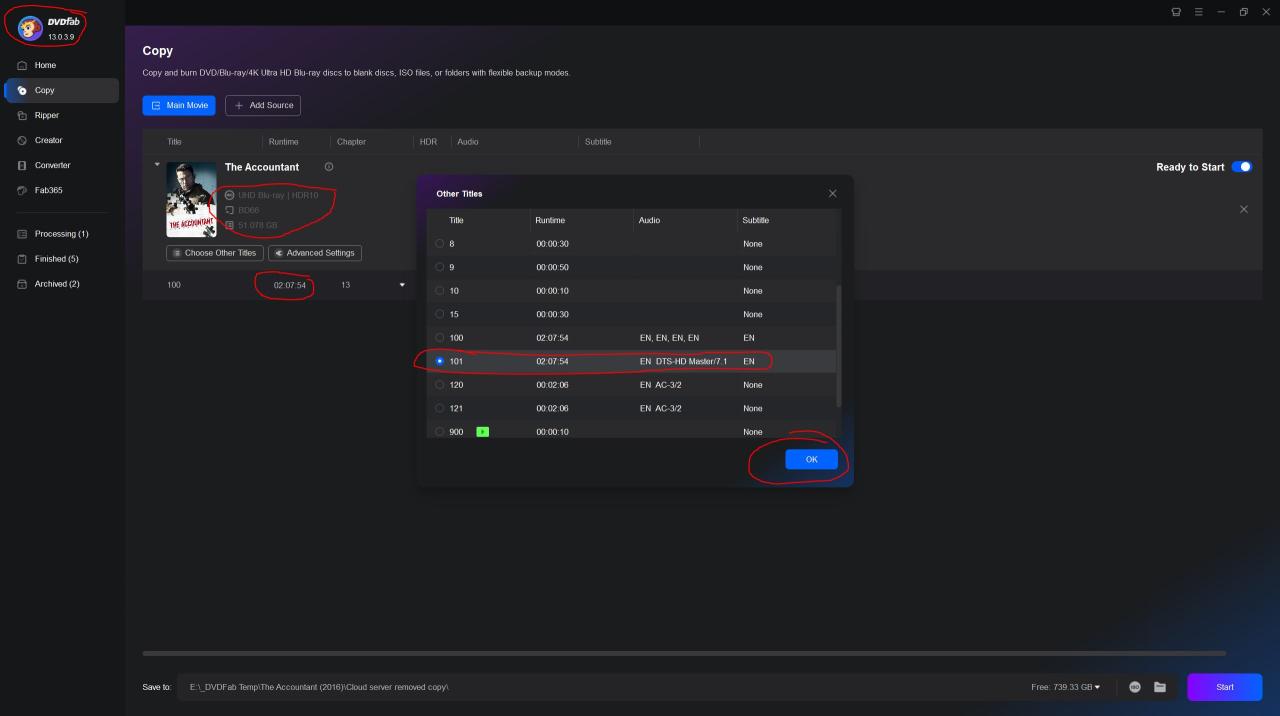Click the HDR column header in main list
The height and width of the screenshot is (716, 1280).
point(428,142)
